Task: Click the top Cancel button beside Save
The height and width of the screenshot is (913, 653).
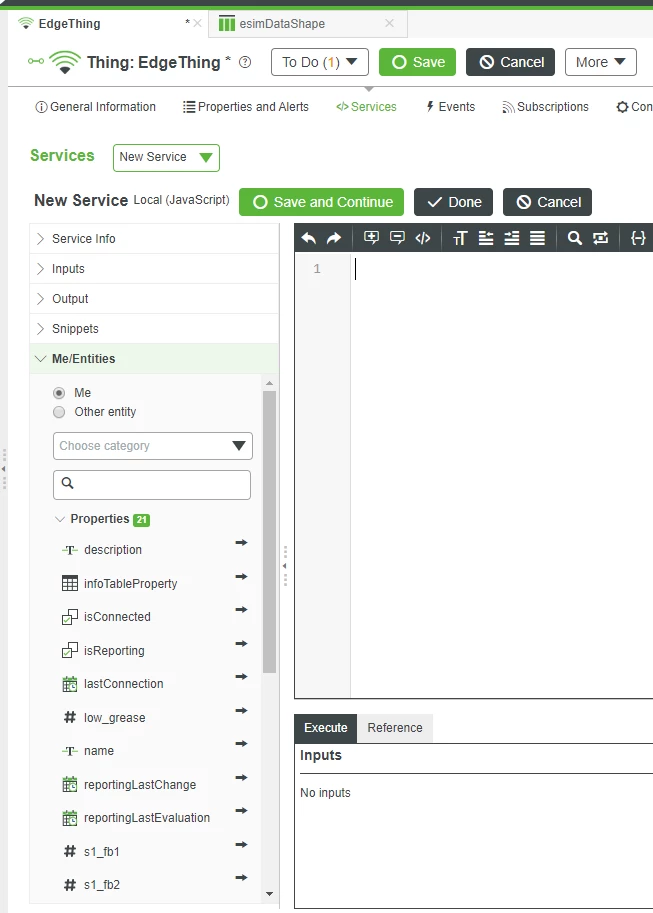Action: 511,62
